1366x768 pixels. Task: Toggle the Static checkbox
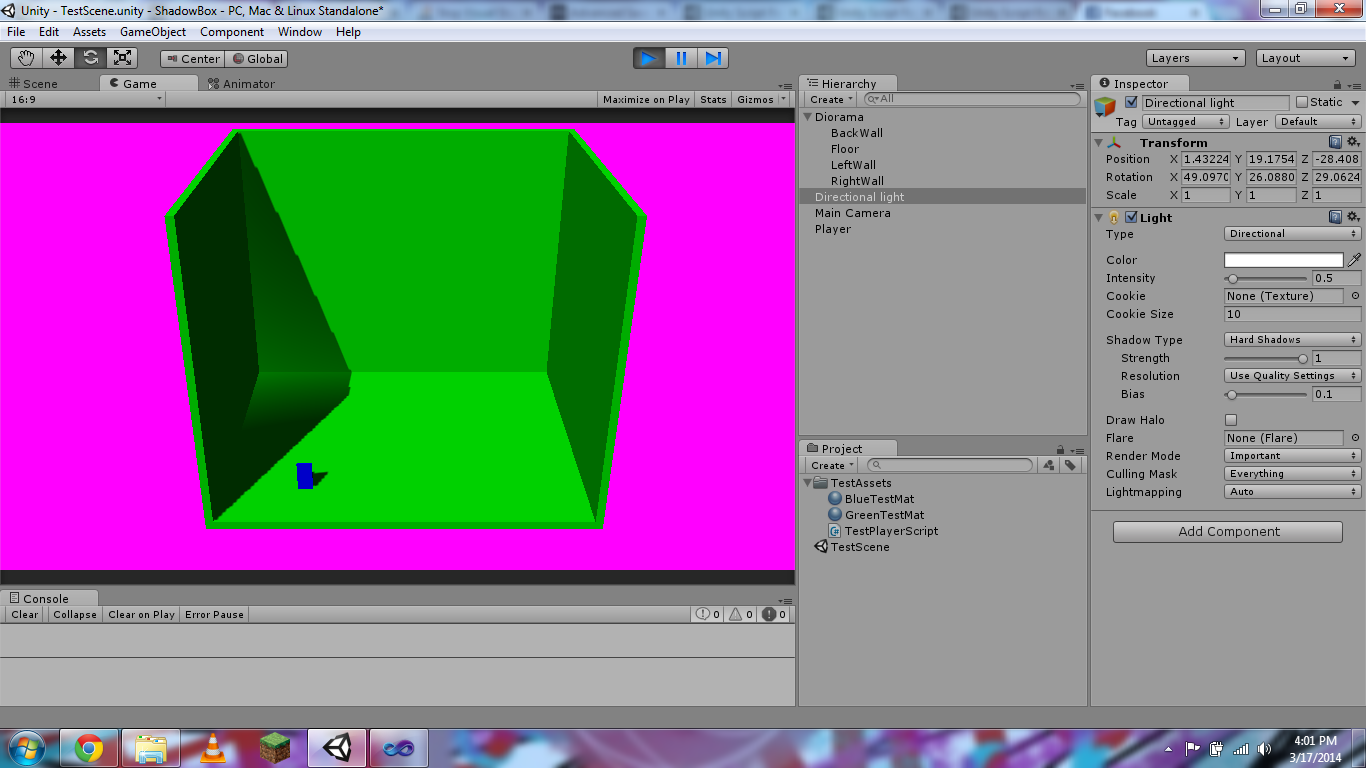coord(1302,102)
